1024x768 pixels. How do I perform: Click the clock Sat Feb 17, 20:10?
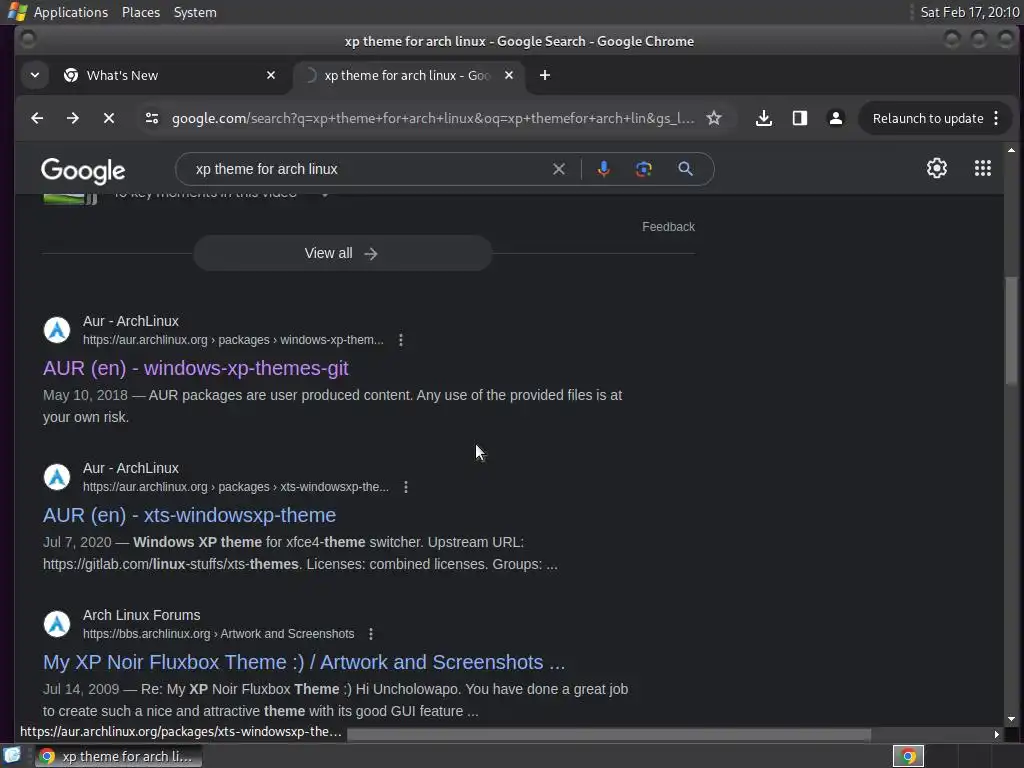(x=969, y=12)
